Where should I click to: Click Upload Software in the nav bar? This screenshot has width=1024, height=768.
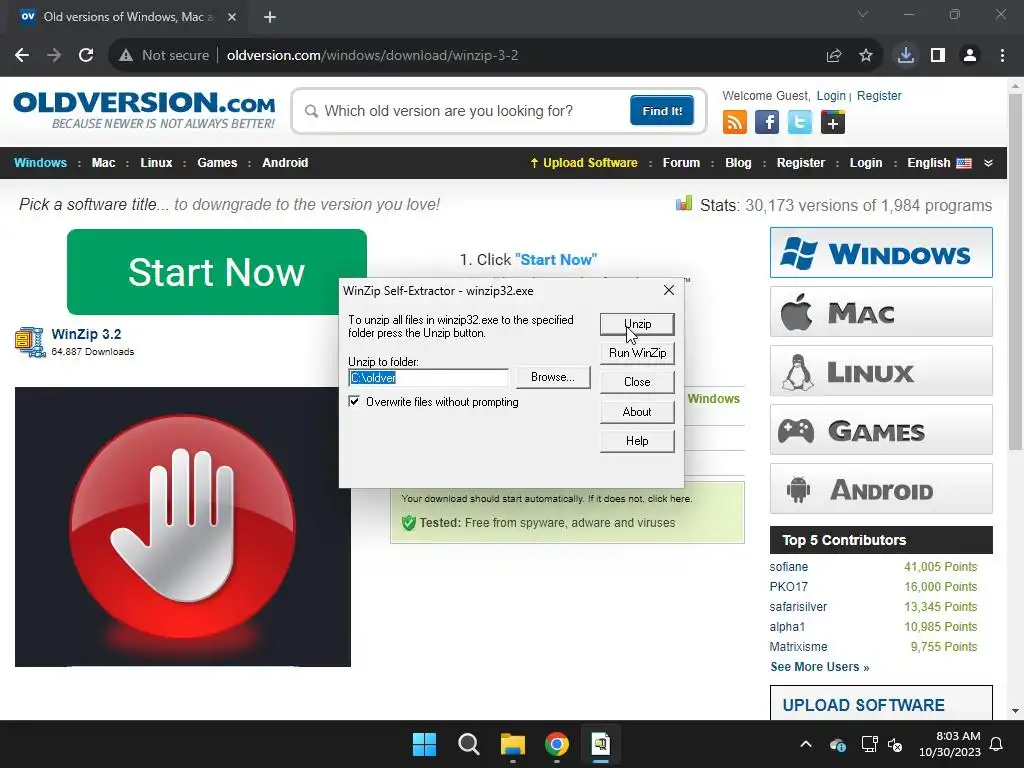tap(583, 163)
